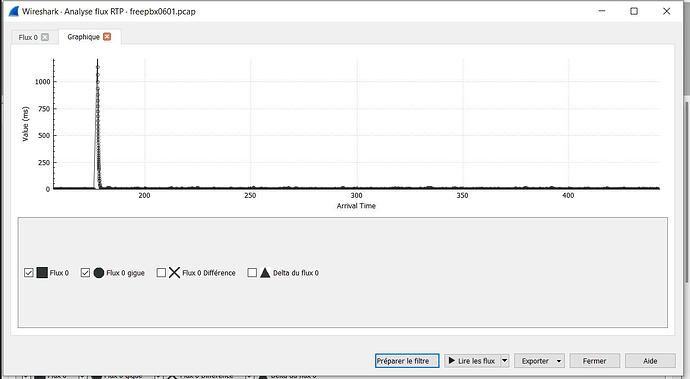Click the Fermer button
Screen dimensions: 690x379
[595, 361]
